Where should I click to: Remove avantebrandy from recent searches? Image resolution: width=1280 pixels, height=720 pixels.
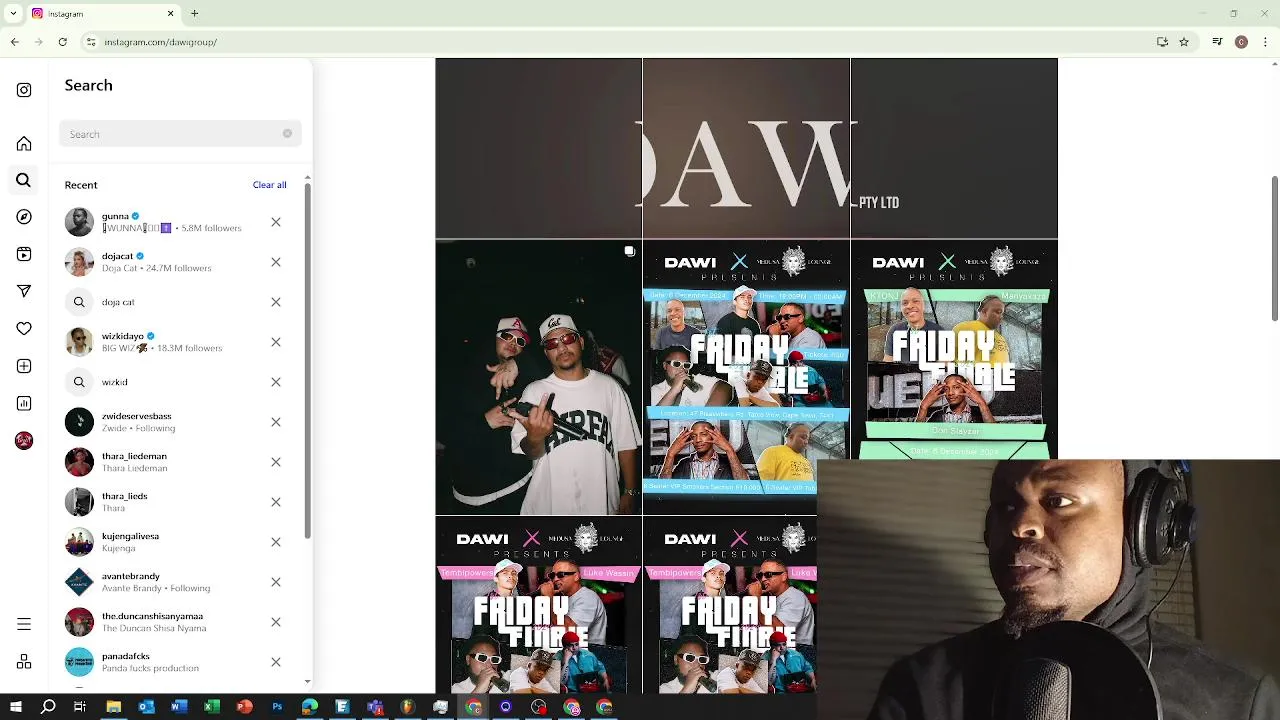point(276,582)
